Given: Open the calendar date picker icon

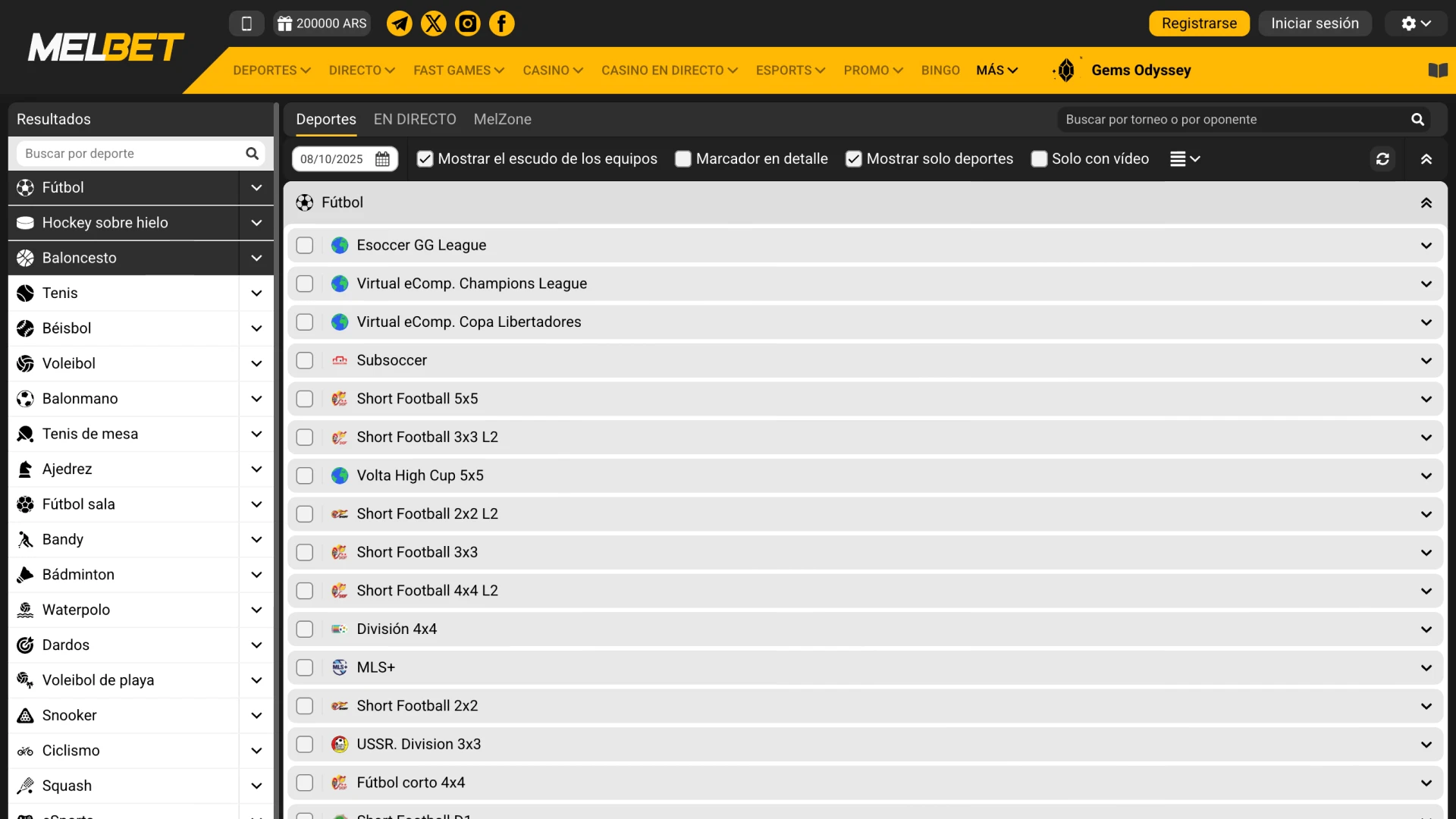Looking at the screenshot, I should pos(383,159).
